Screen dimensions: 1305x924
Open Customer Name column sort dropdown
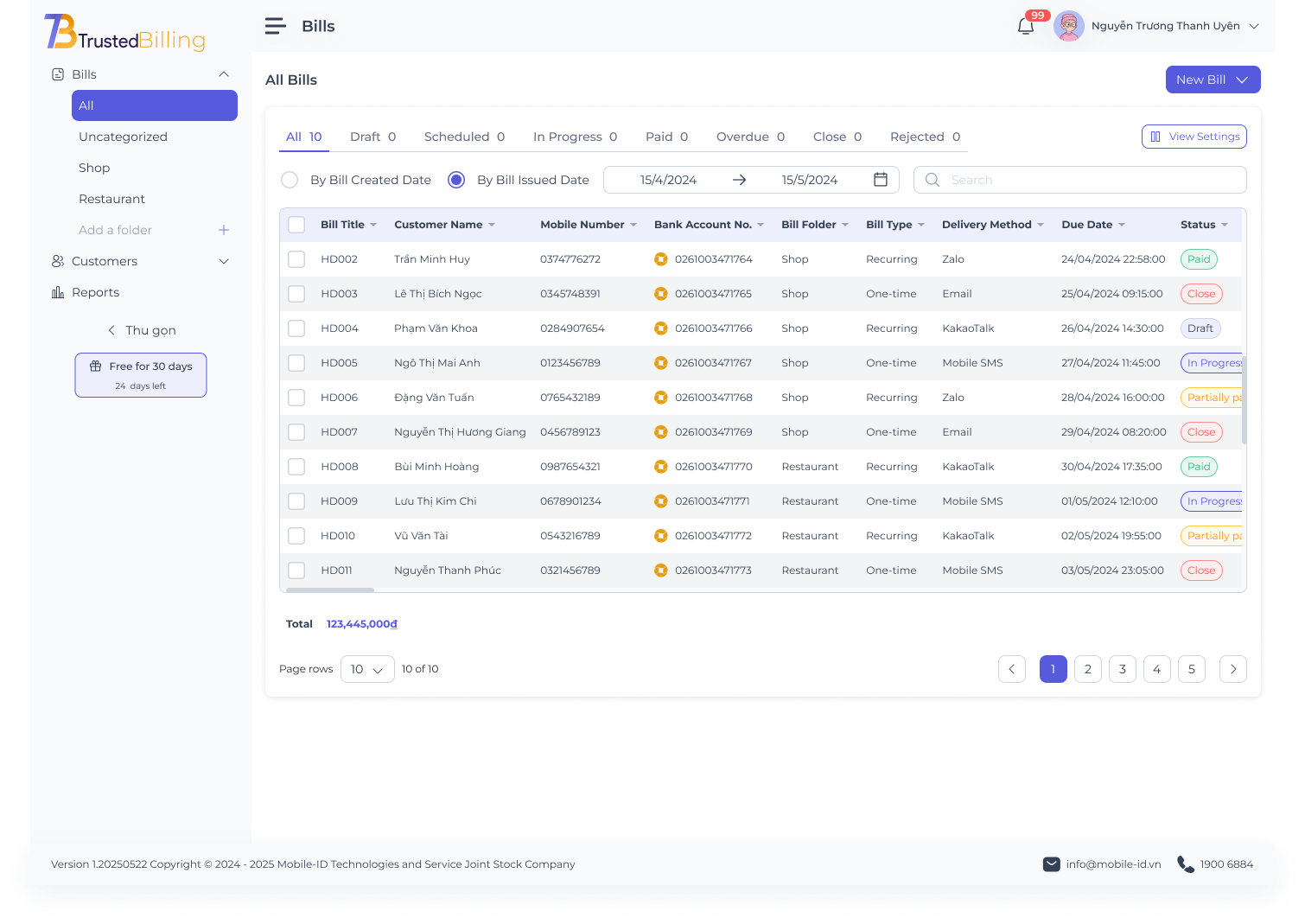click(x=492, y=225)
